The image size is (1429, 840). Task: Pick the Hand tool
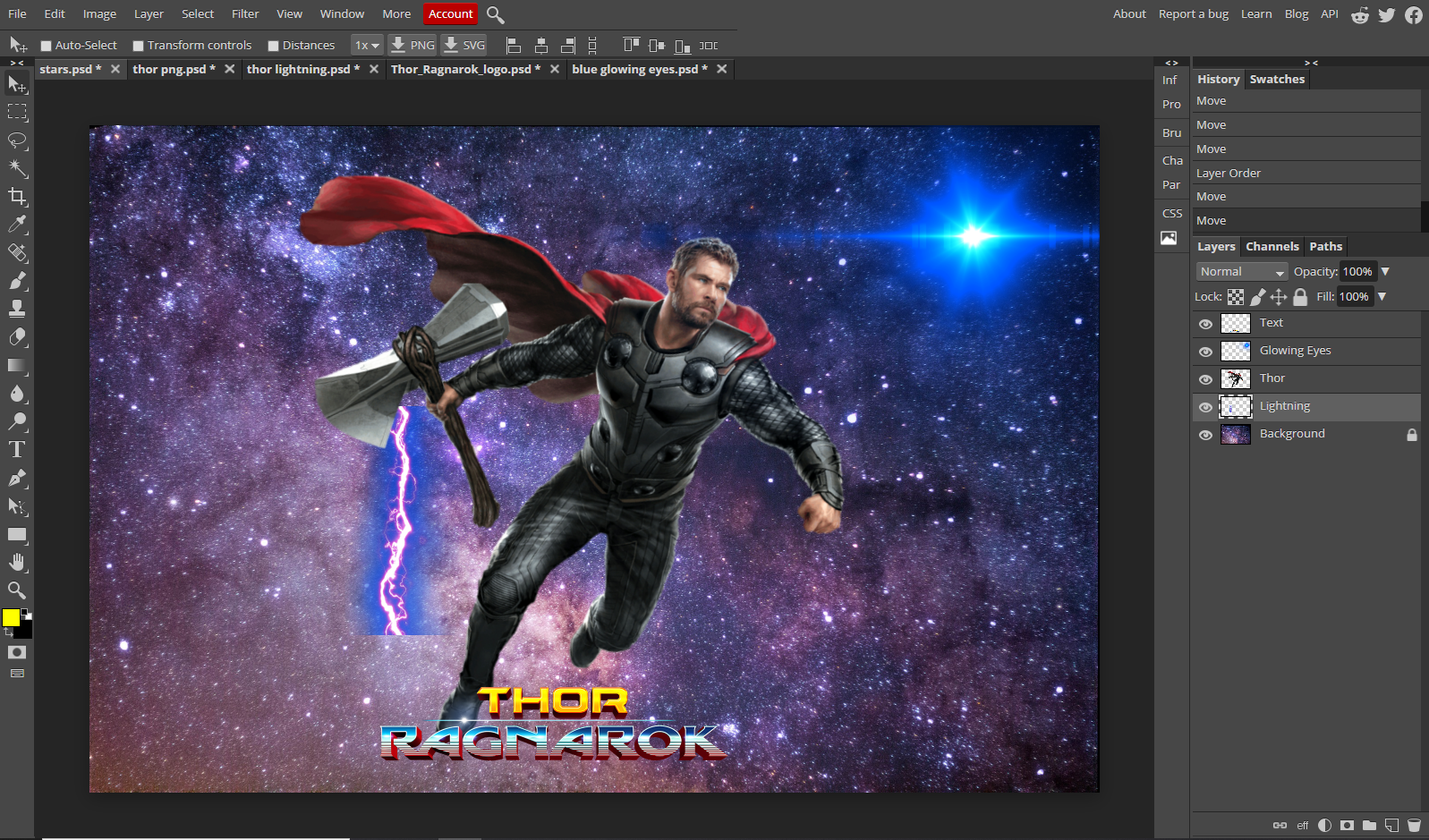coord(17,563)
